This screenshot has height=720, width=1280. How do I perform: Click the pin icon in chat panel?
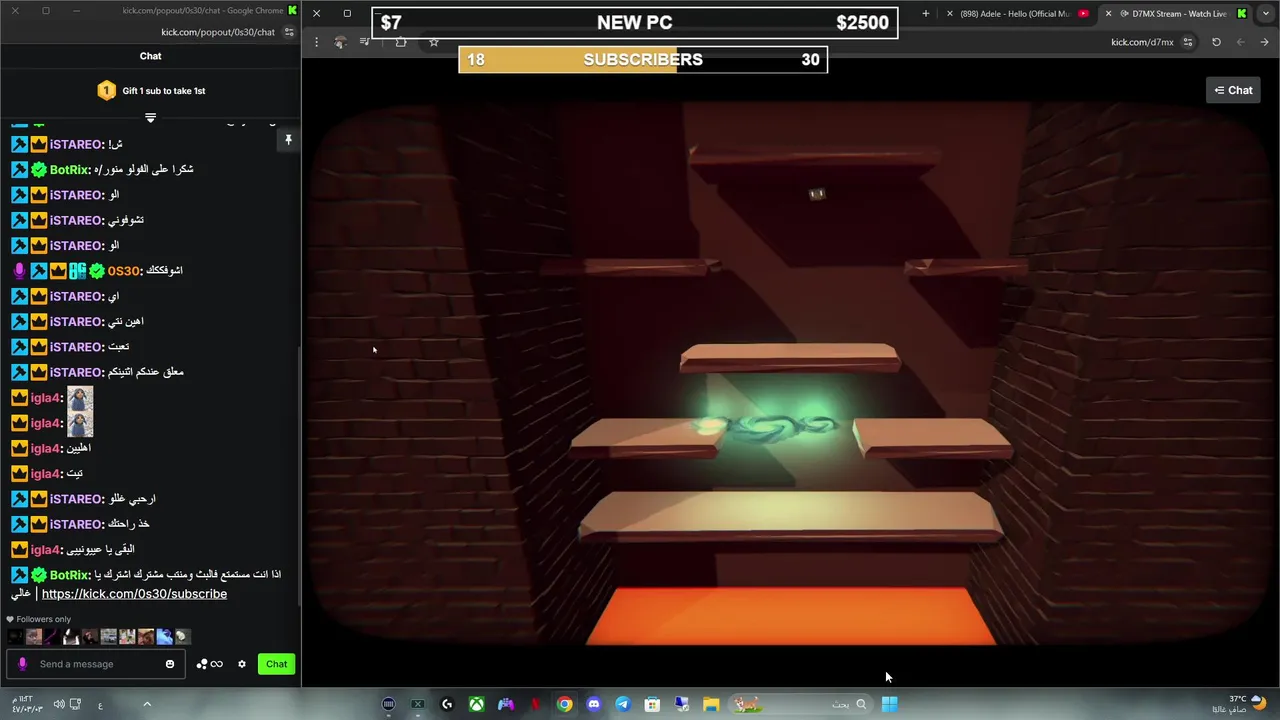pyautogui.click(x=288, y=140)
